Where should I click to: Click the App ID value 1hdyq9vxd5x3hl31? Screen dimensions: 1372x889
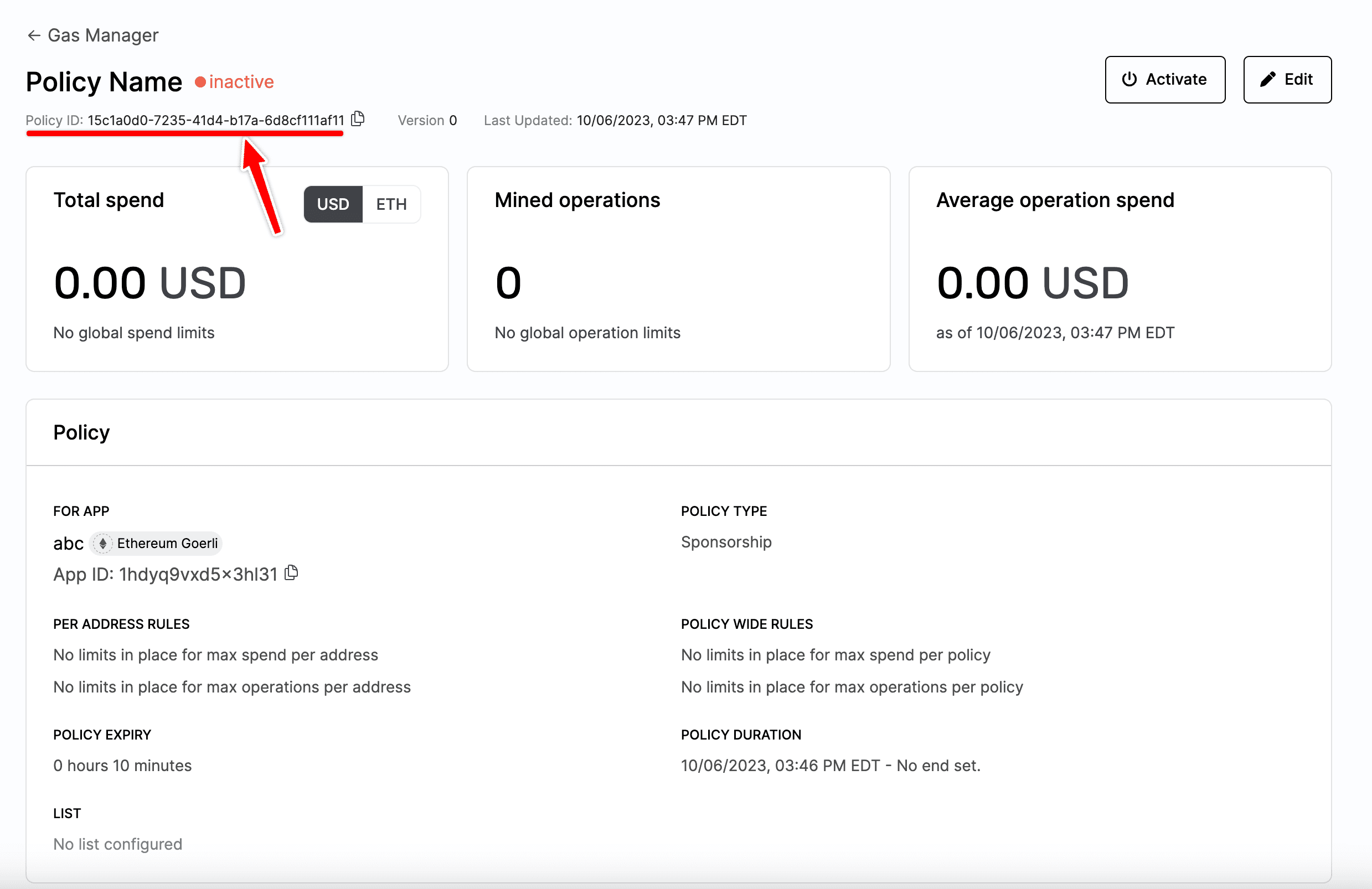[x=198, y=574]
